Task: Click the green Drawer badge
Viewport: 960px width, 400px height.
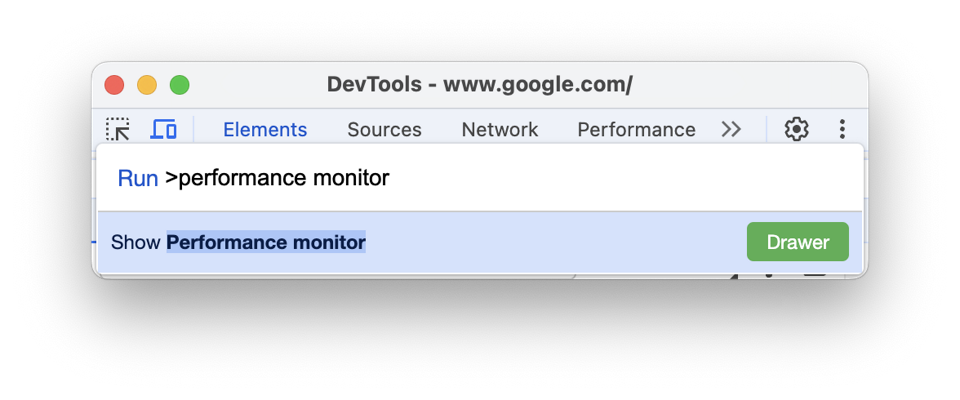Action: click(797, 242)
